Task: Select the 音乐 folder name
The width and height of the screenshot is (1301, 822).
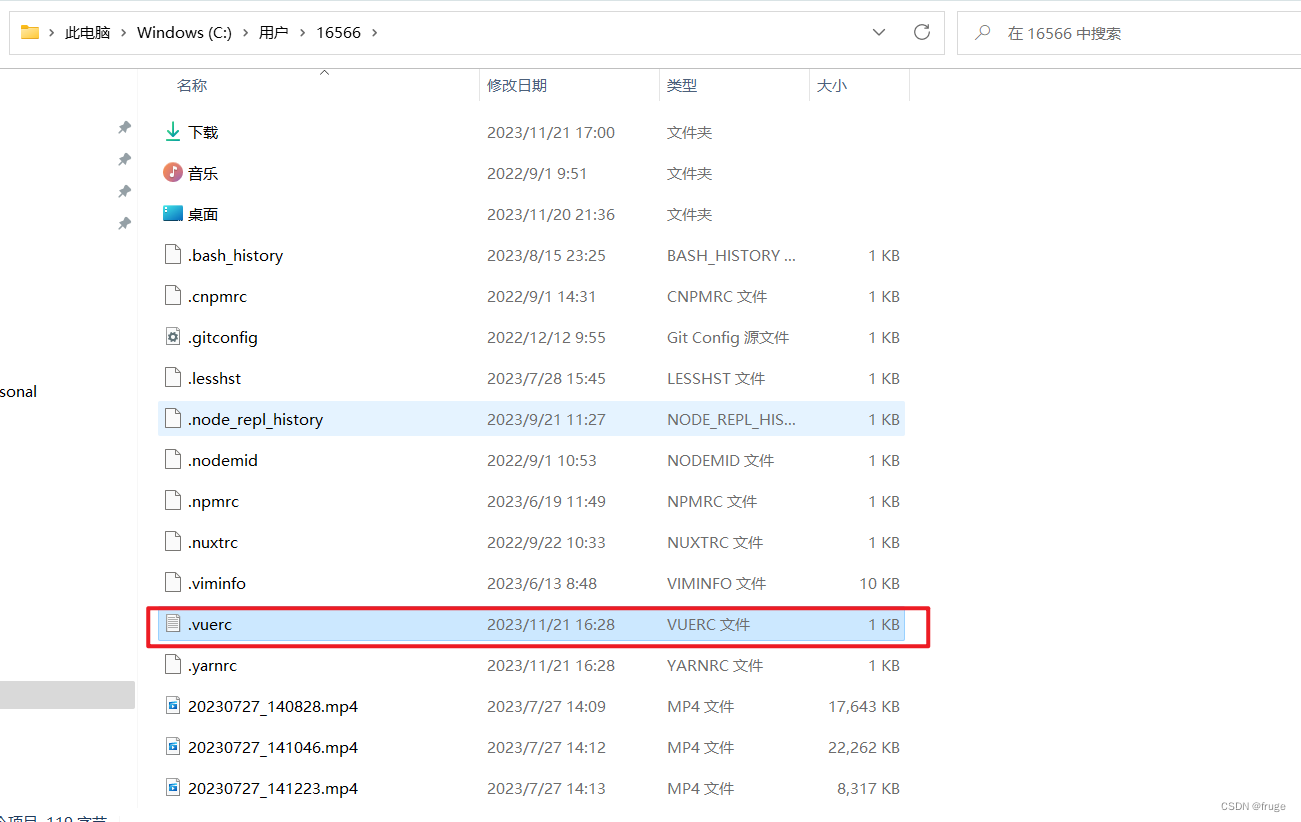Action: (x=203, y=173)
